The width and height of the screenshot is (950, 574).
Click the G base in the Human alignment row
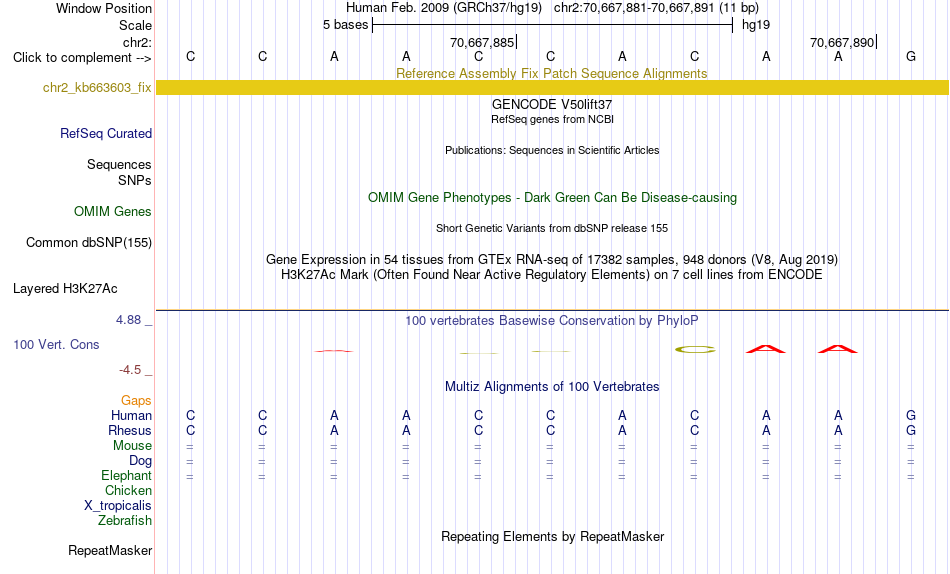tap(911, 416)
